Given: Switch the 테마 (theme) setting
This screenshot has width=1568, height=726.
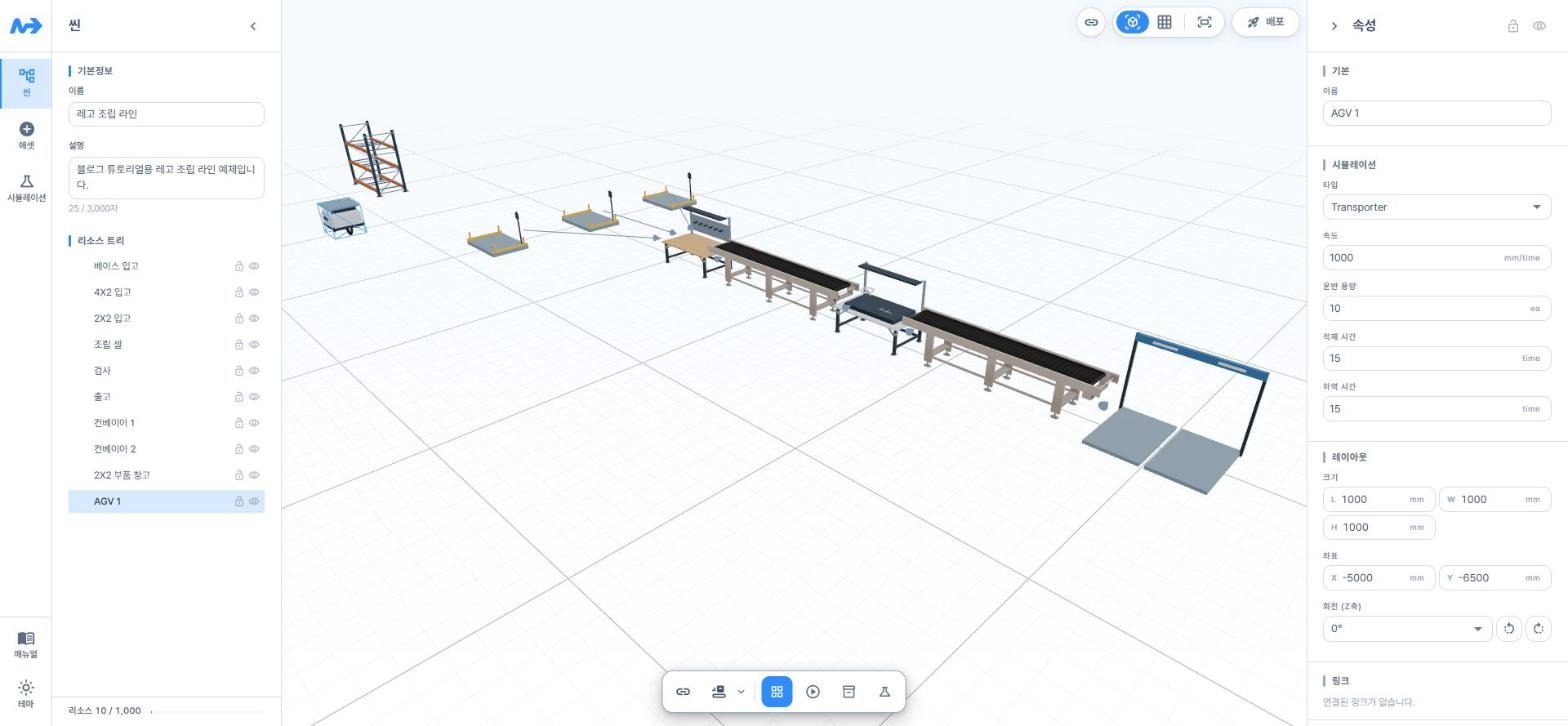Looking at the screenshot, I should [26, 694].
